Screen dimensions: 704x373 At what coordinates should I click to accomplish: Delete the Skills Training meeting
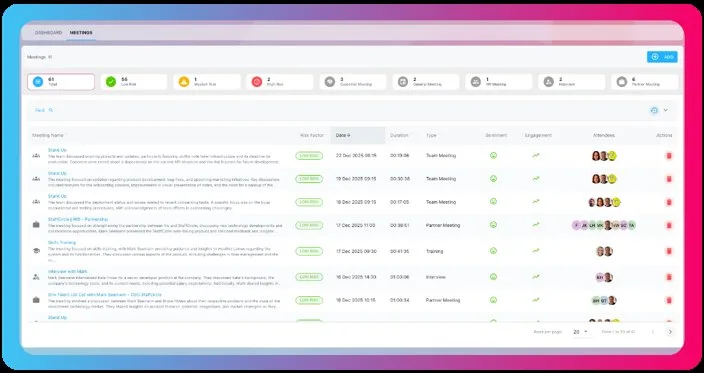pyautogui.click(x=669, y=251)
